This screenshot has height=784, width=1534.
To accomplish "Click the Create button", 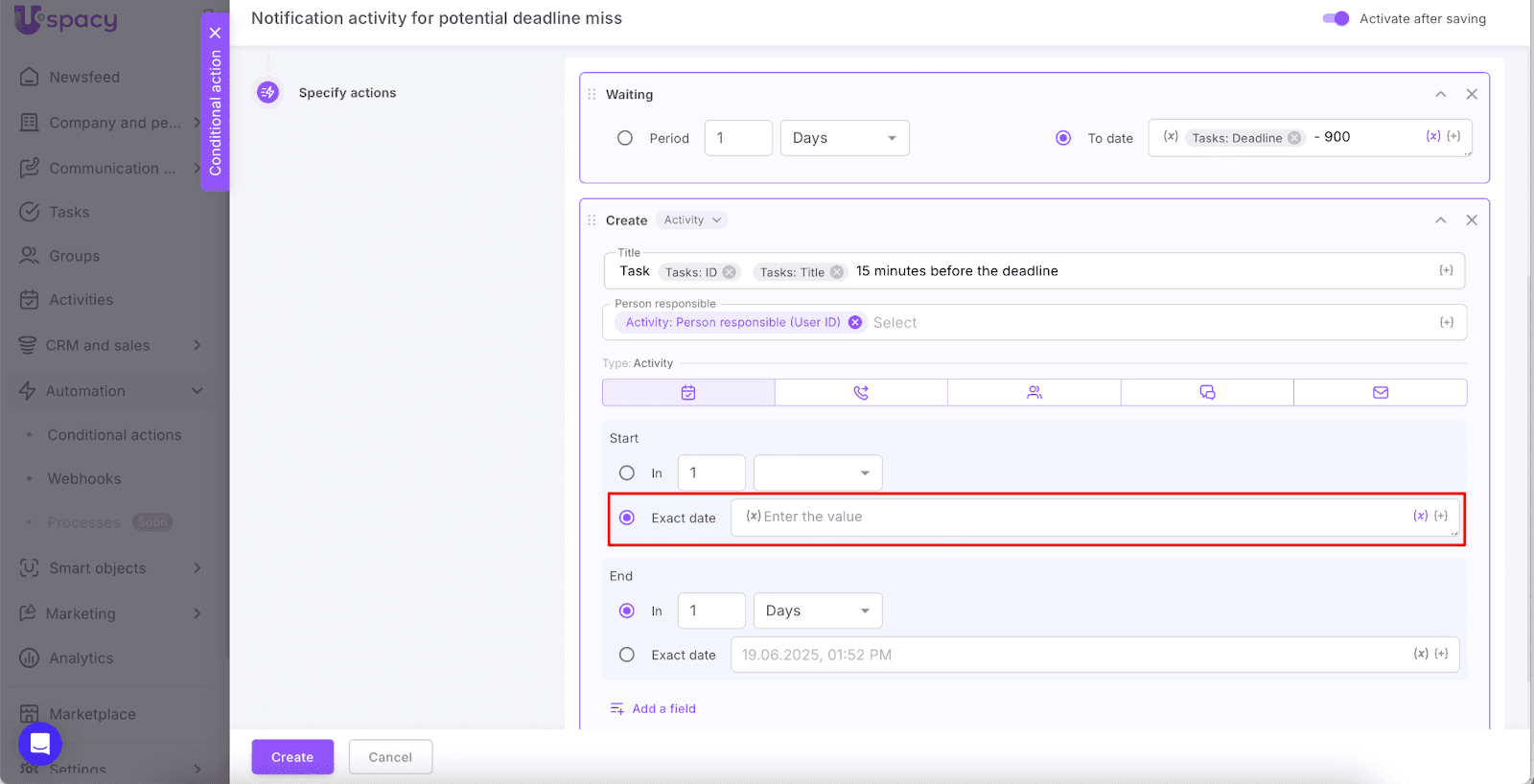I will (x=292, y=757).
